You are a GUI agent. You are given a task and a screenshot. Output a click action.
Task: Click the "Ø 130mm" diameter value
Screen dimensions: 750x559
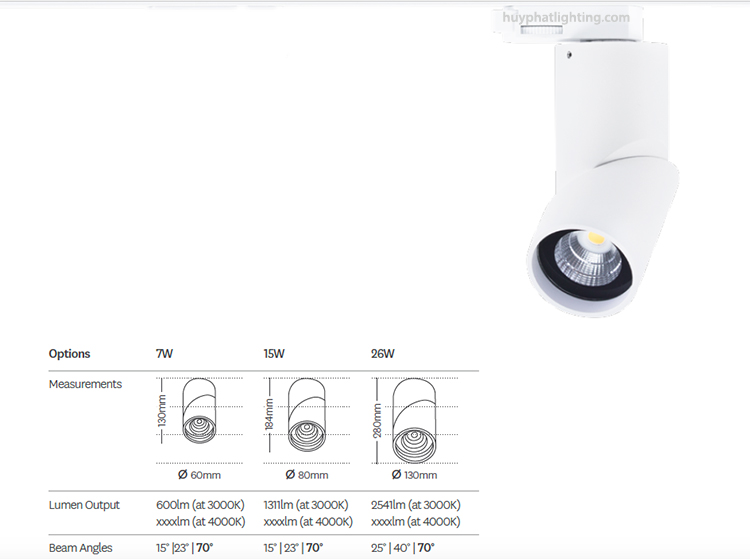[414, 475]
